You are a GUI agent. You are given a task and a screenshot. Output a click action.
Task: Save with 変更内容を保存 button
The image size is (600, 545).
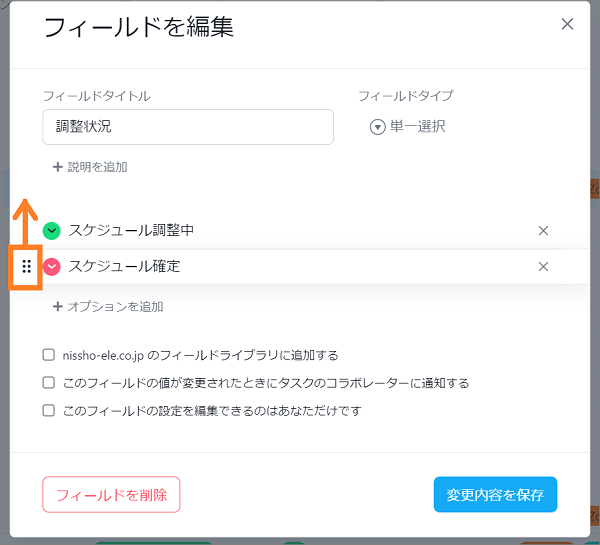(x=495, y=494)
